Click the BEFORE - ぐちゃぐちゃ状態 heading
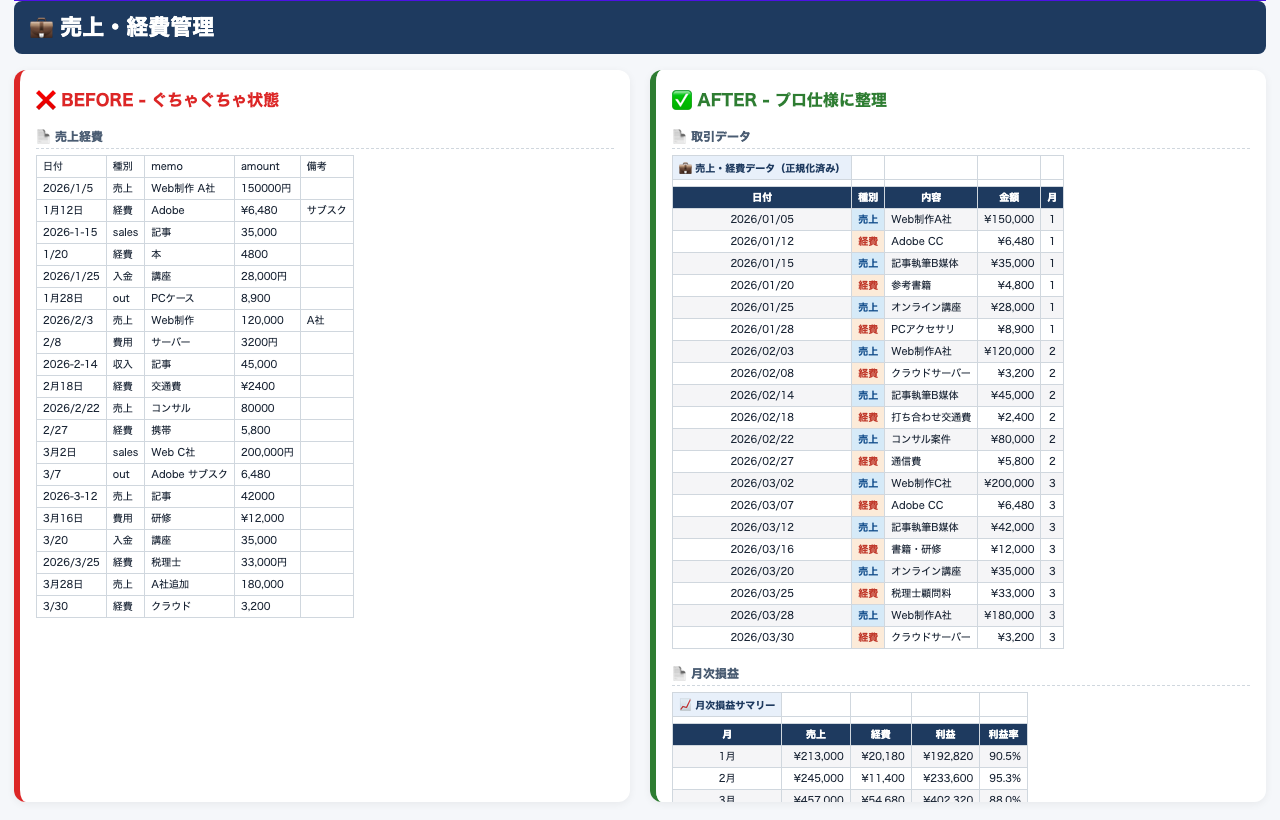Viewport: 1280px width, 820px height. 170,100
